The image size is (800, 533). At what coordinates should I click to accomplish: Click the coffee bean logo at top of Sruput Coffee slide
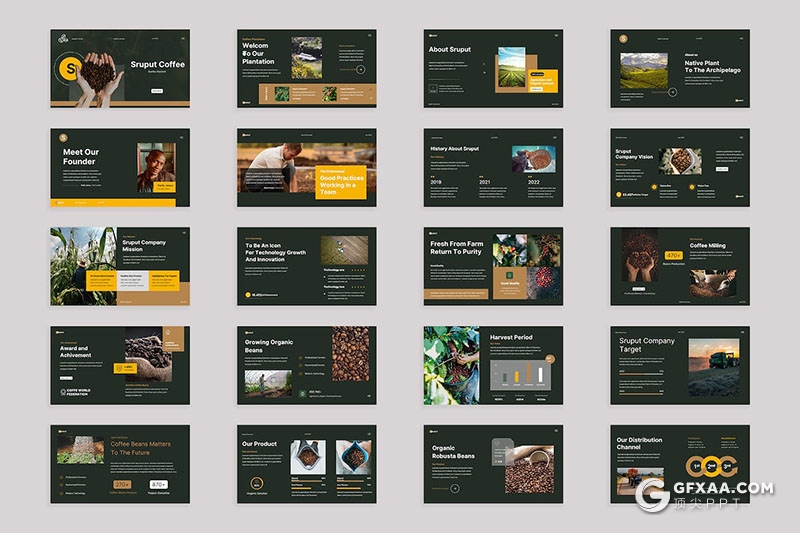[62, 40]
